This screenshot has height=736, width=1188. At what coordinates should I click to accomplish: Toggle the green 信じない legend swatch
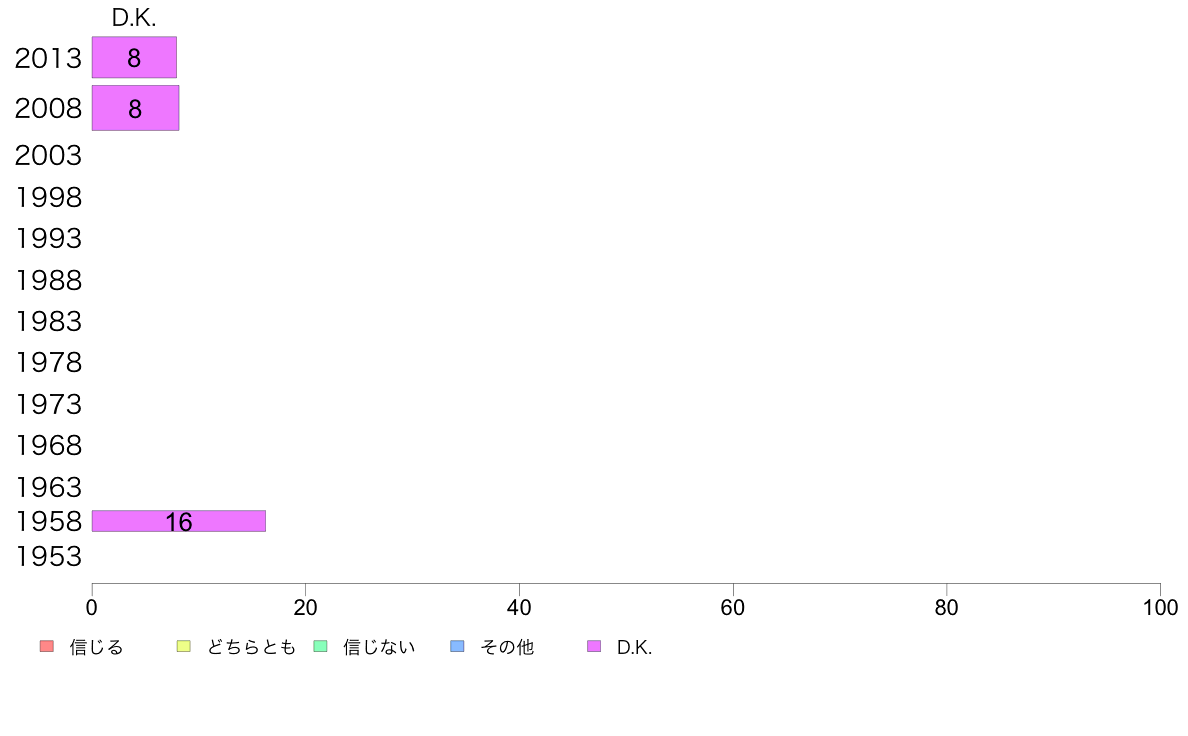click(320, 646)
